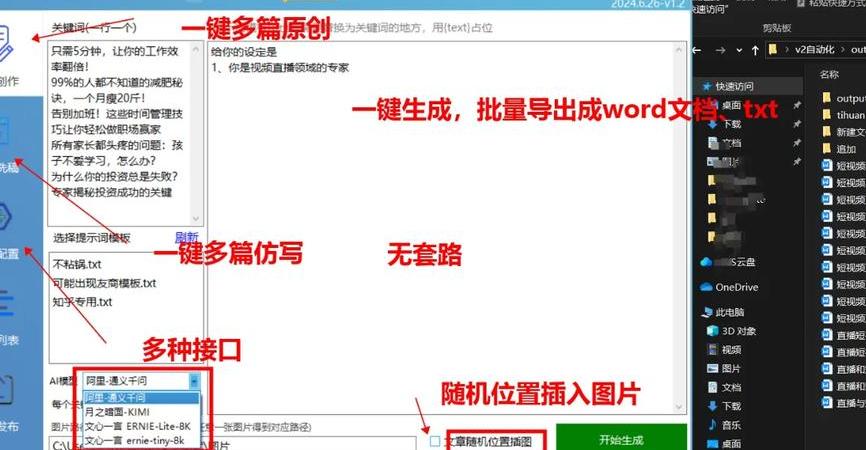Open the 下载 folder listed under 此电脑
This screenshot has height=450, width=866.
tap(724, 406)
